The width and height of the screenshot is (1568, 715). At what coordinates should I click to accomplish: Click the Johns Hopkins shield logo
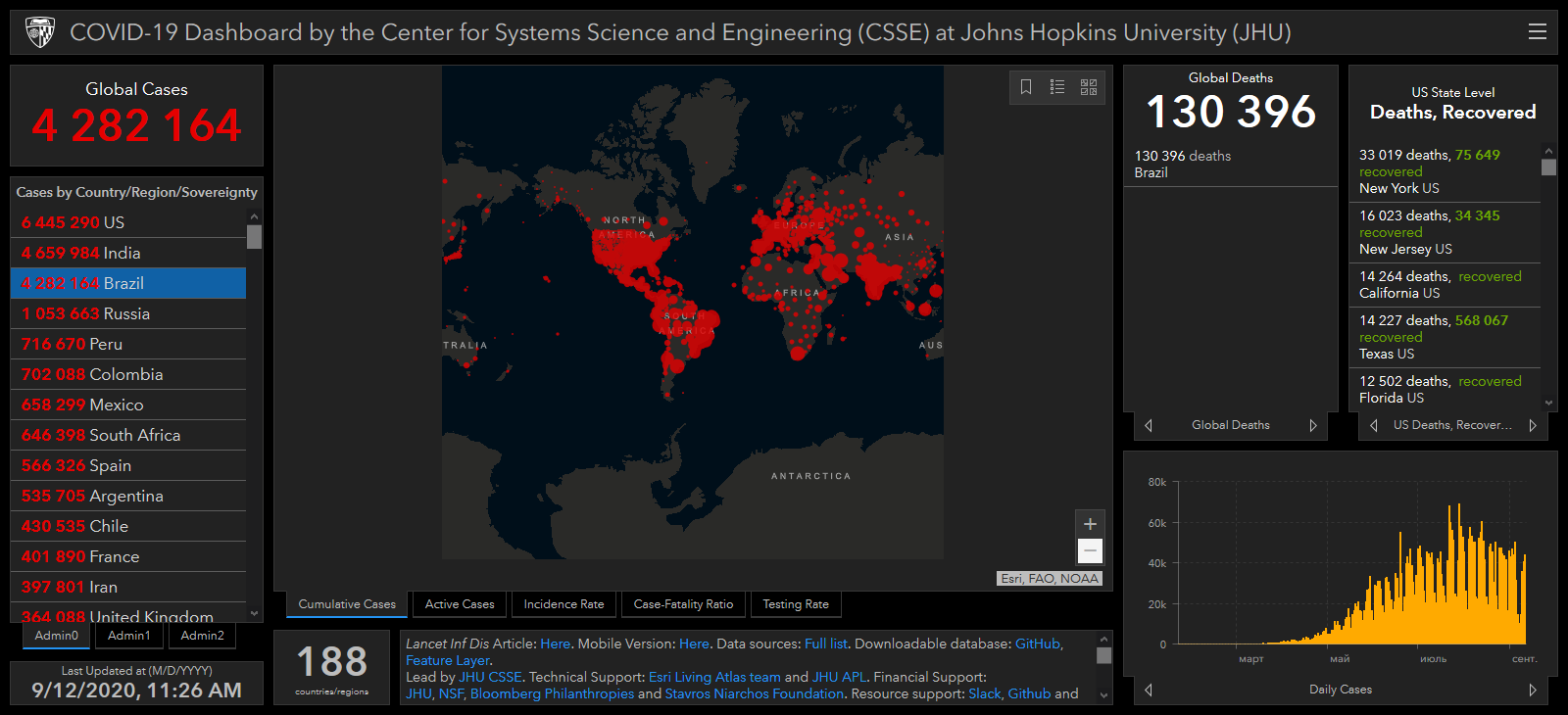click(x=40, y=32)
